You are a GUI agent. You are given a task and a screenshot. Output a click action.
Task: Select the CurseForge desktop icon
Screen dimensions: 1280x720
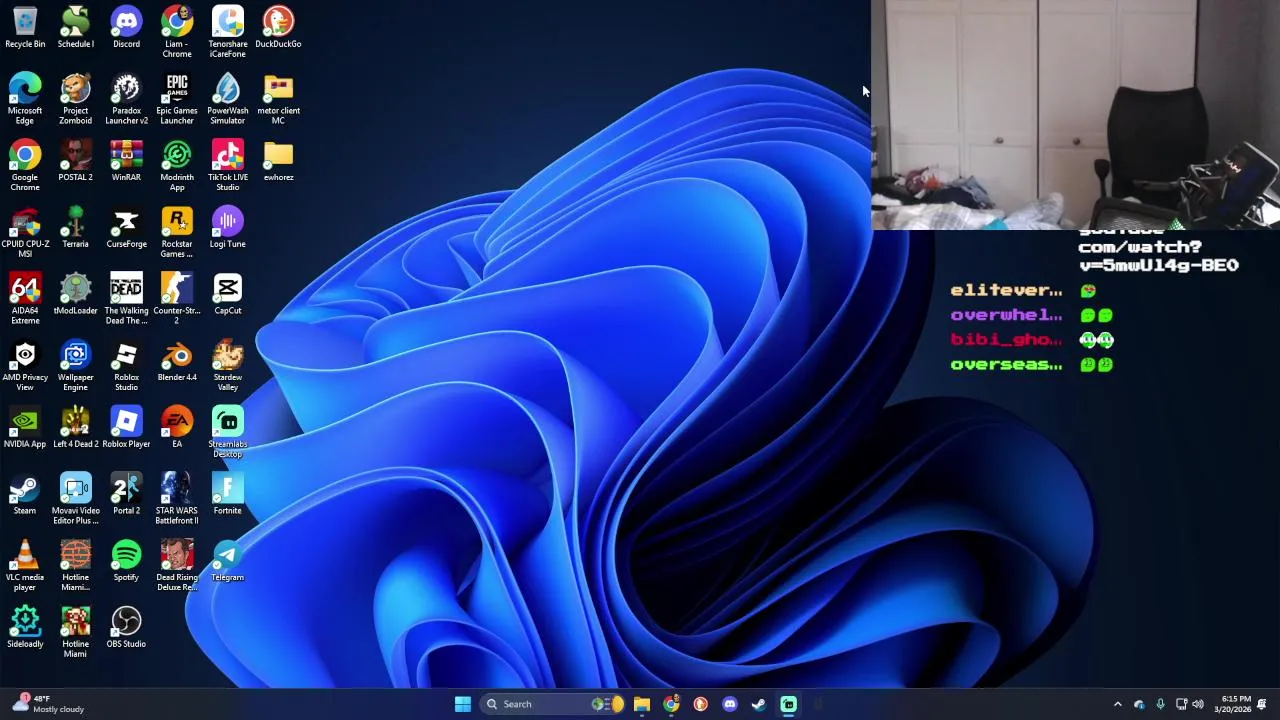pos(126,228)
